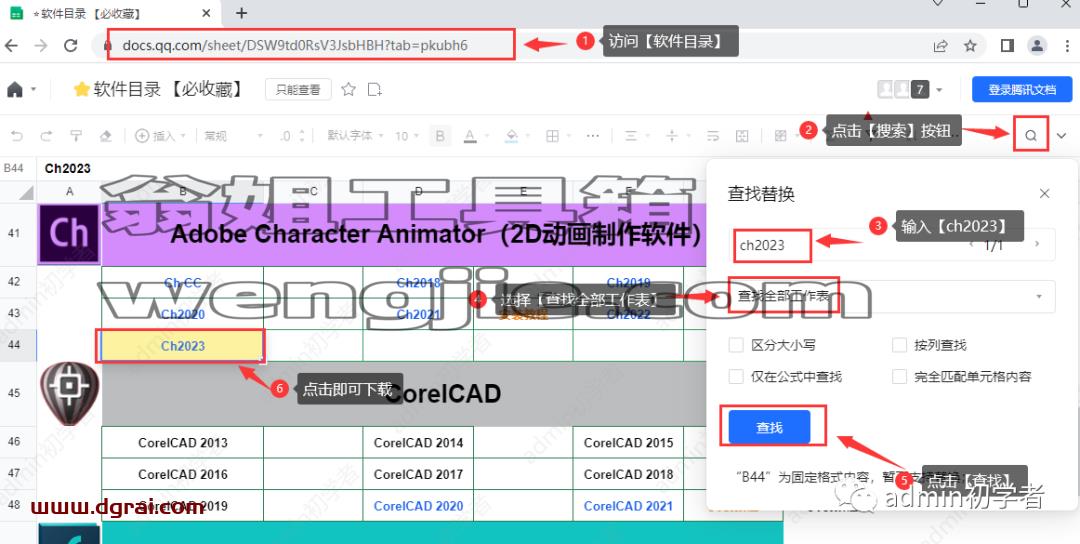The height and width of the screenshot is (544, 1080).
Task: Enable the 区分大小写 checkbox
Action: pos(736,345)
